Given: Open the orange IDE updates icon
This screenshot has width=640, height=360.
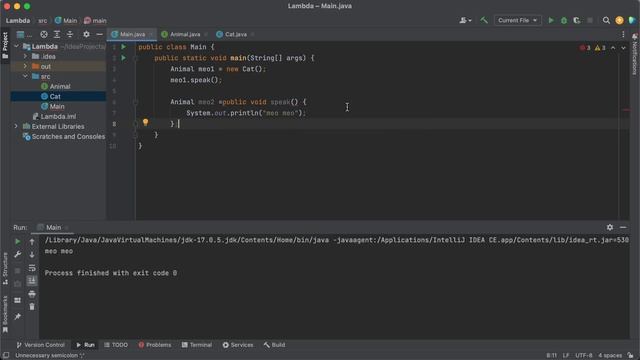Looking at the screenshot, I should tap(619, 20).
